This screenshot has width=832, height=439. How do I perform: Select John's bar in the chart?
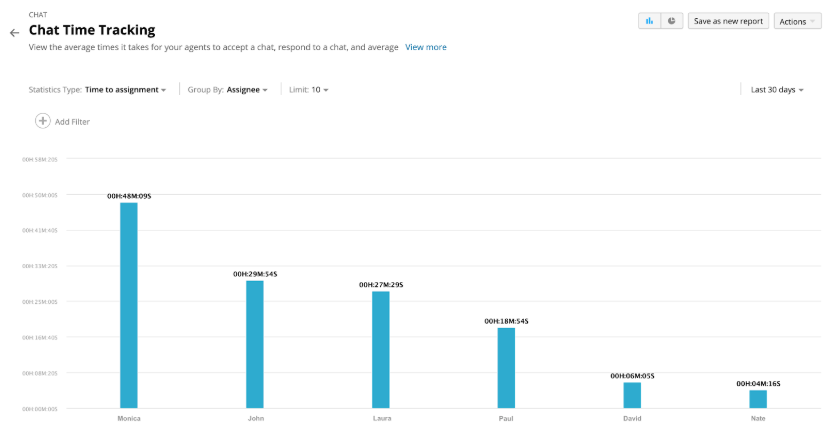click(x=255, y=344)
